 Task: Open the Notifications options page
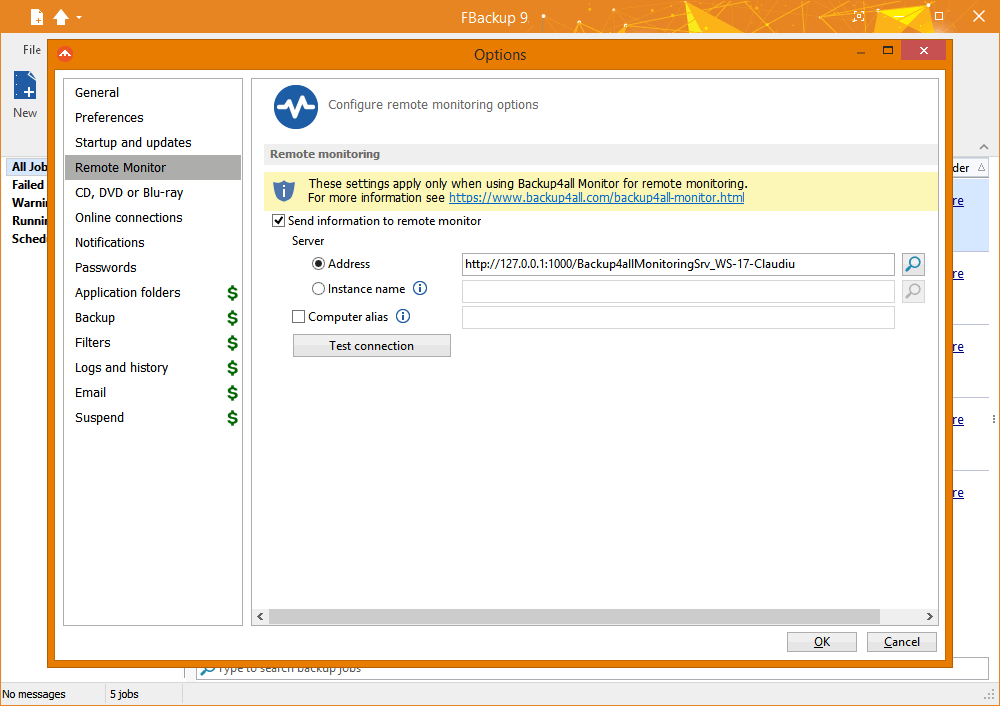click(153, 242)
